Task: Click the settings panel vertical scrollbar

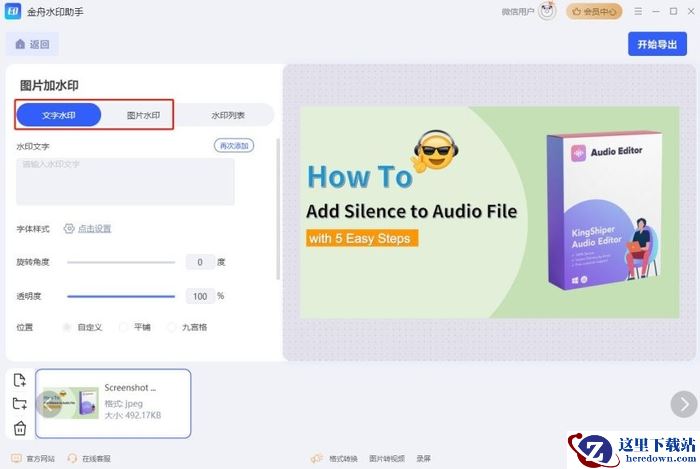Action: [x=278, y=209]
